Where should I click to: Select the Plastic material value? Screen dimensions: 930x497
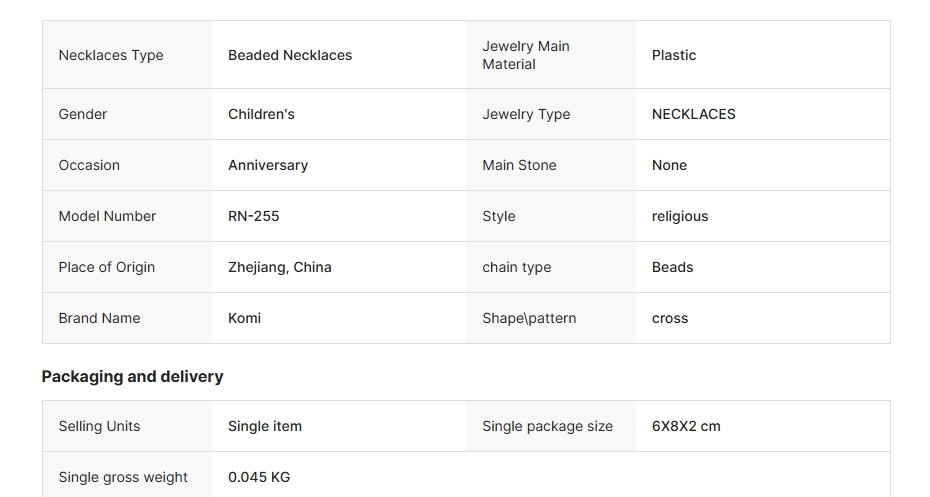(674, 55)
